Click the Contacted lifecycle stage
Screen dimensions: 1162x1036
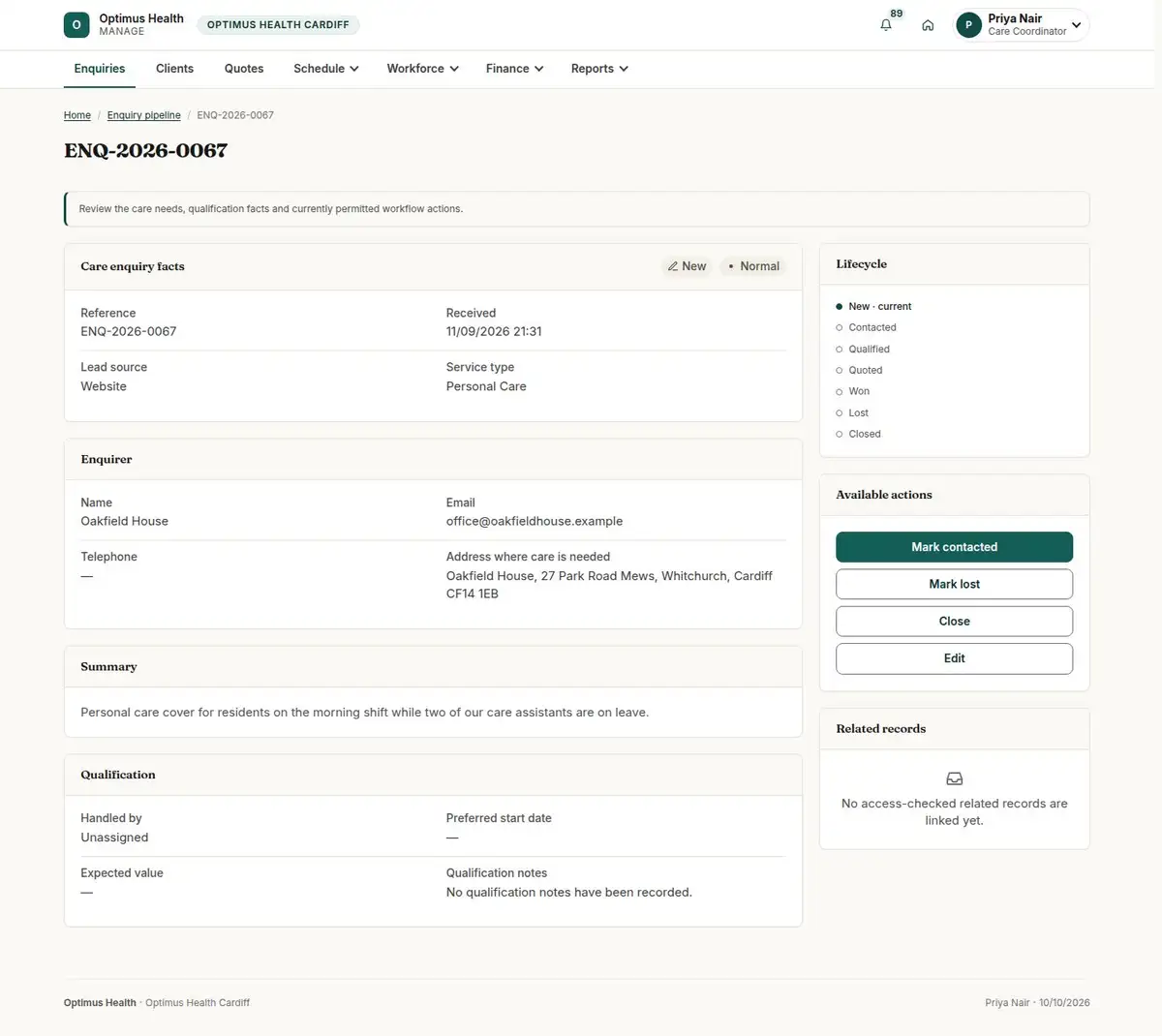tap(872, 327)
